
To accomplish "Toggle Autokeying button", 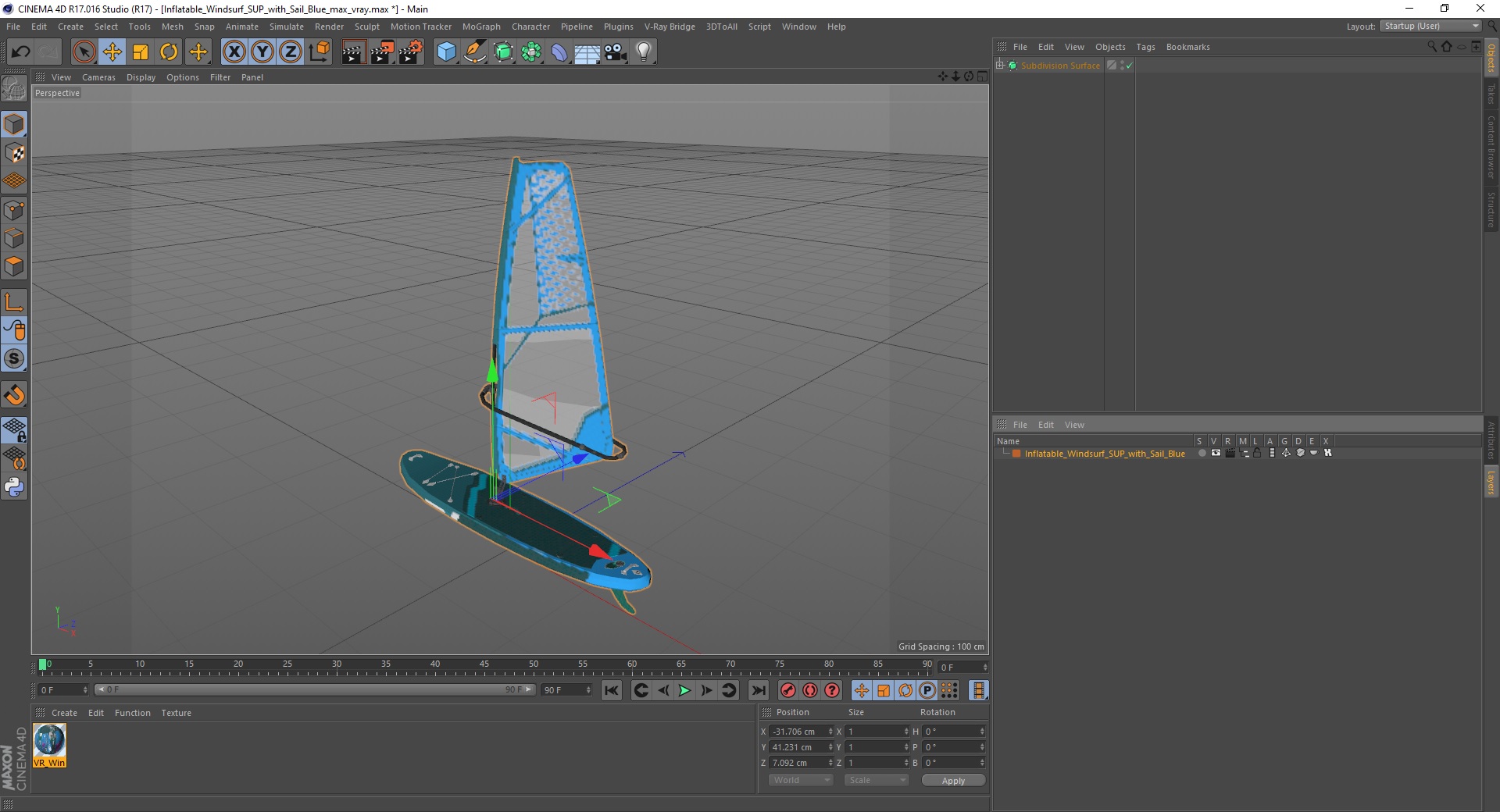I will coord(810,690).
